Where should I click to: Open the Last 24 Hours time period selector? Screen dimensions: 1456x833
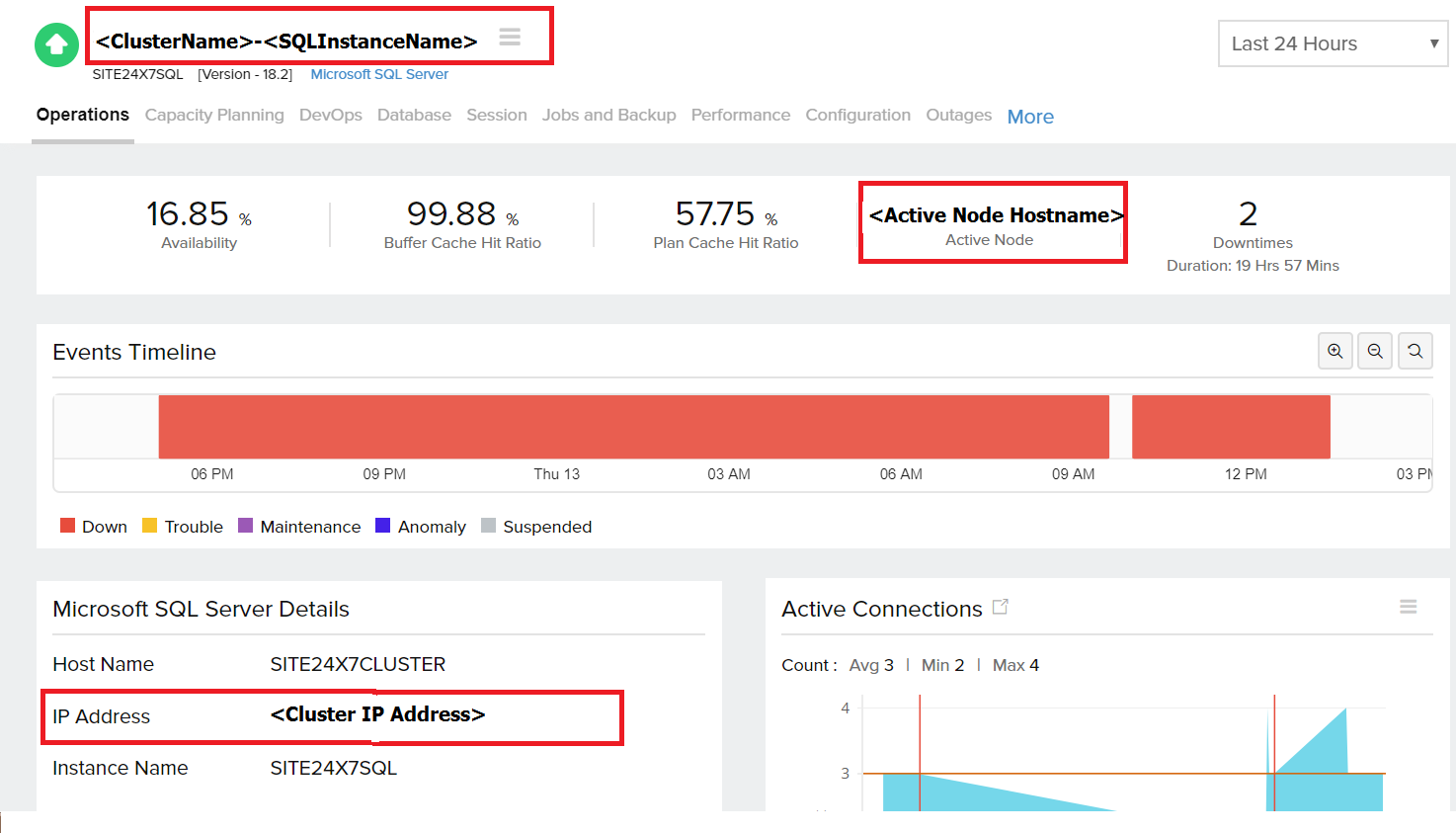tap(1332, 43)
